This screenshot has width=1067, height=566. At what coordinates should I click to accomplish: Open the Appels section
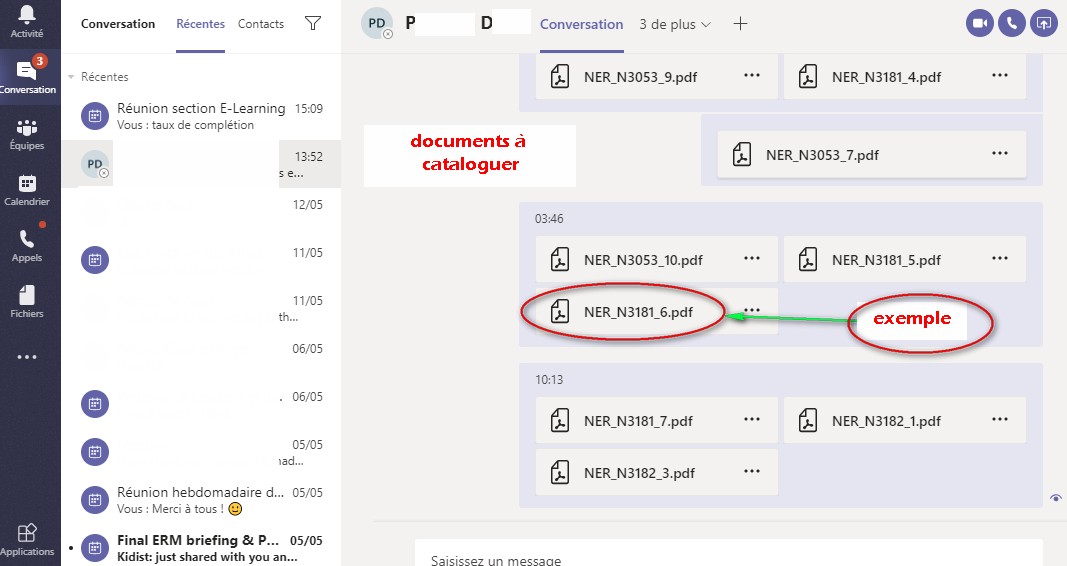coord(27,245)
